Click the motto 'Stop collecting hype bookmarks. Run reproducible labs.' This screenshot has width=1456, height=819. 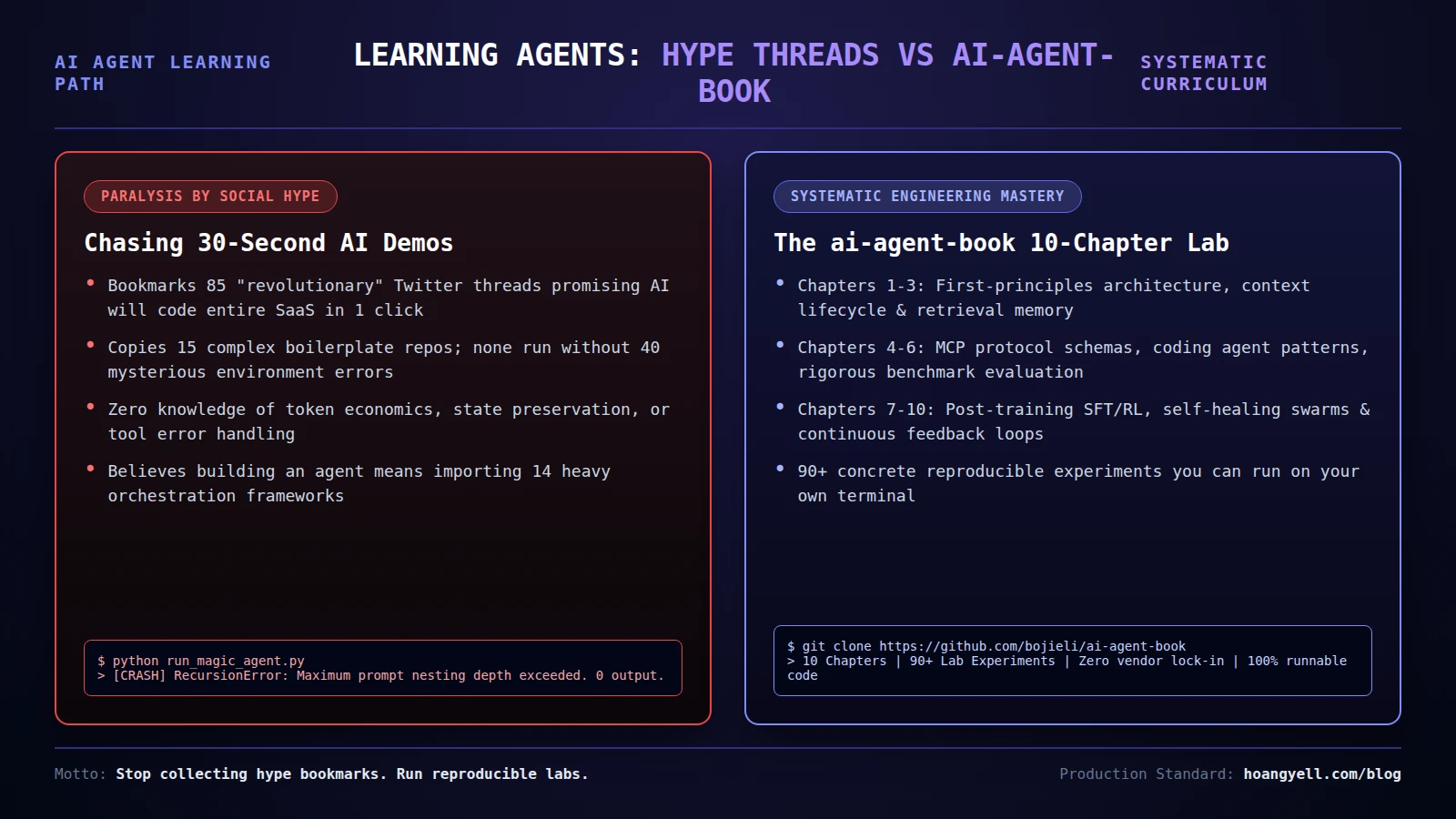point(352,773)
